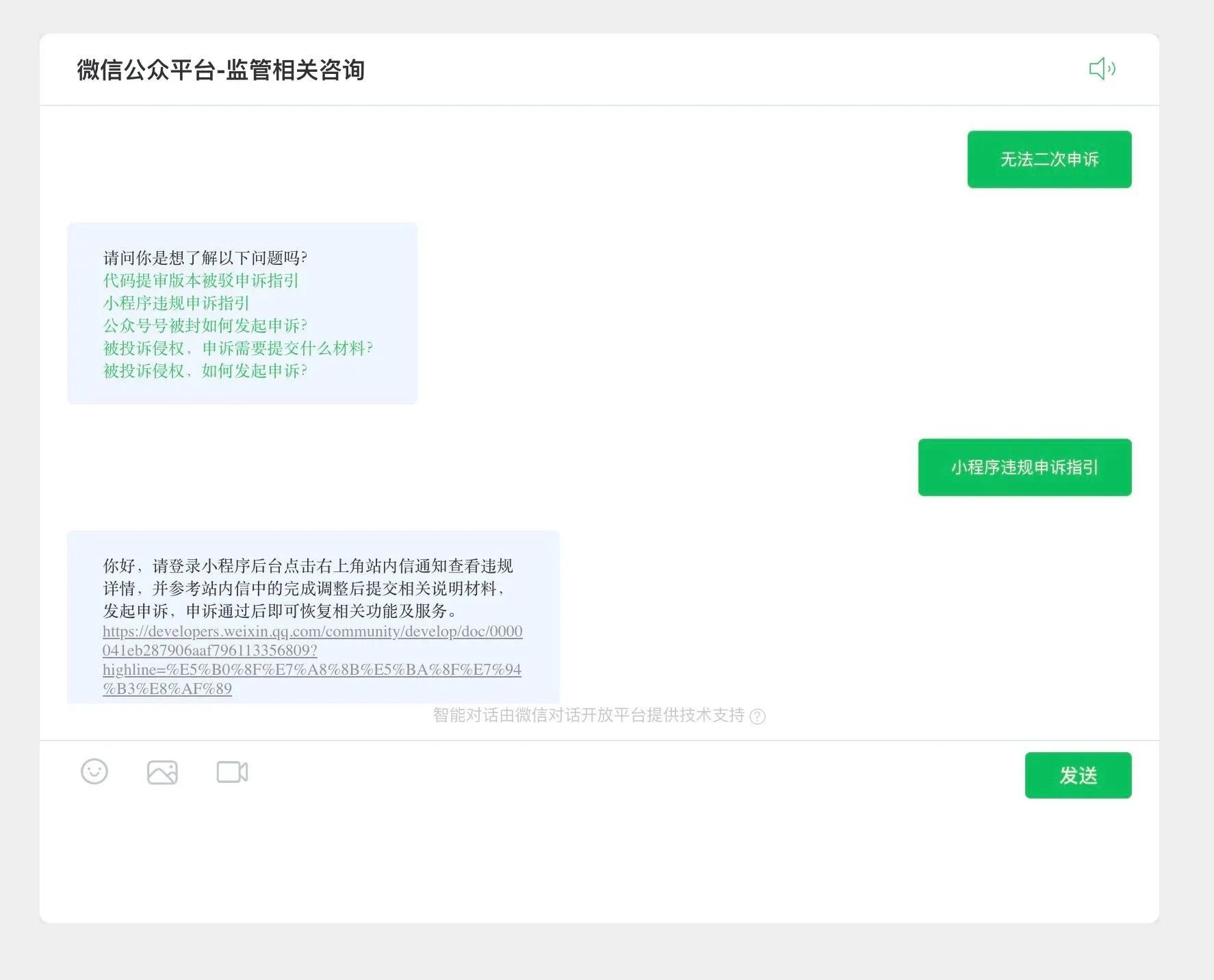Start video upload with camera icon
This screenshot has width=1214, height=980.
point(232,772)
